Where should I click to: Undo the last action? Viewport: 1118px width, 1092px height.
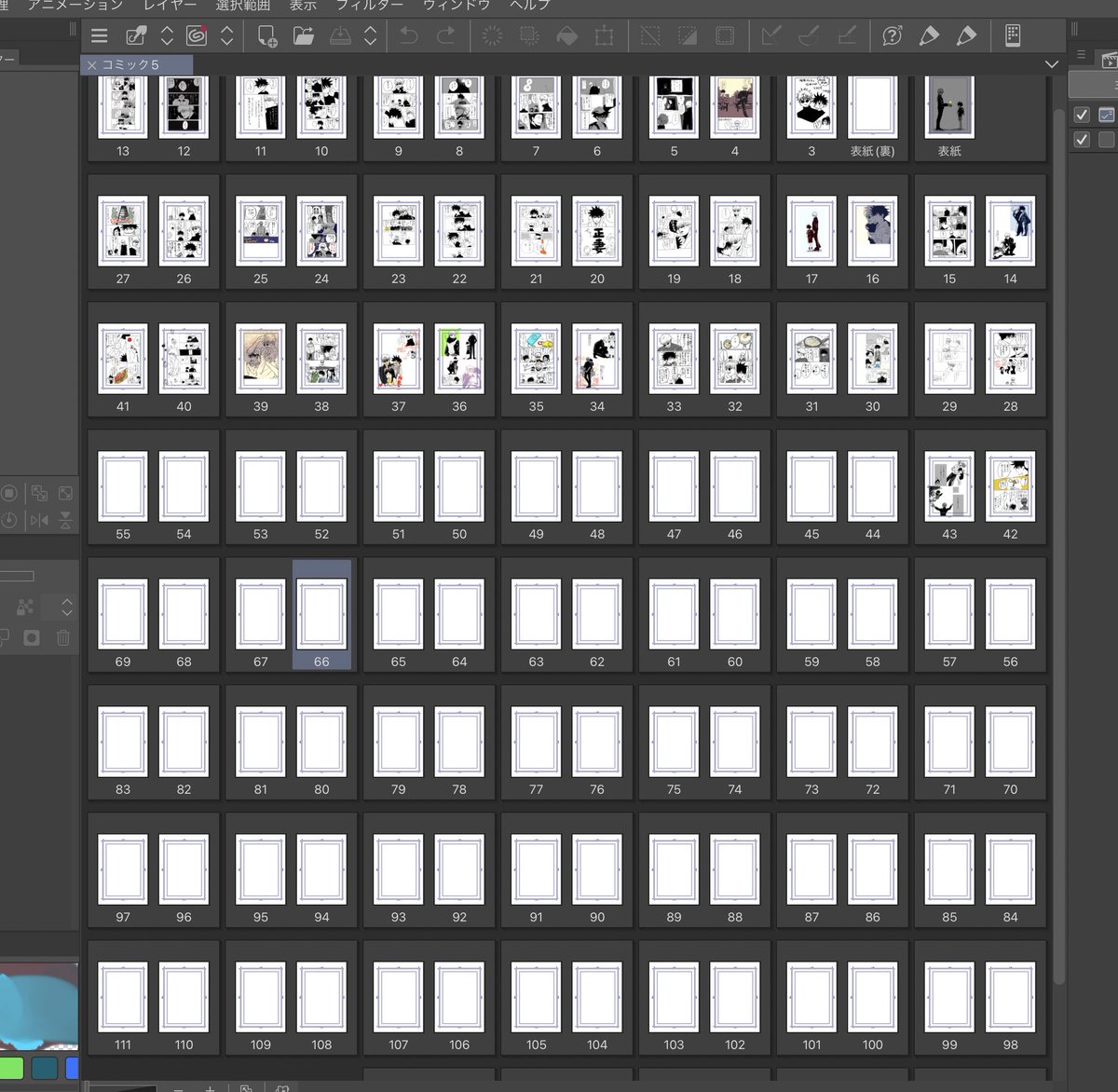pyautogui.click(x=409, y=36)
